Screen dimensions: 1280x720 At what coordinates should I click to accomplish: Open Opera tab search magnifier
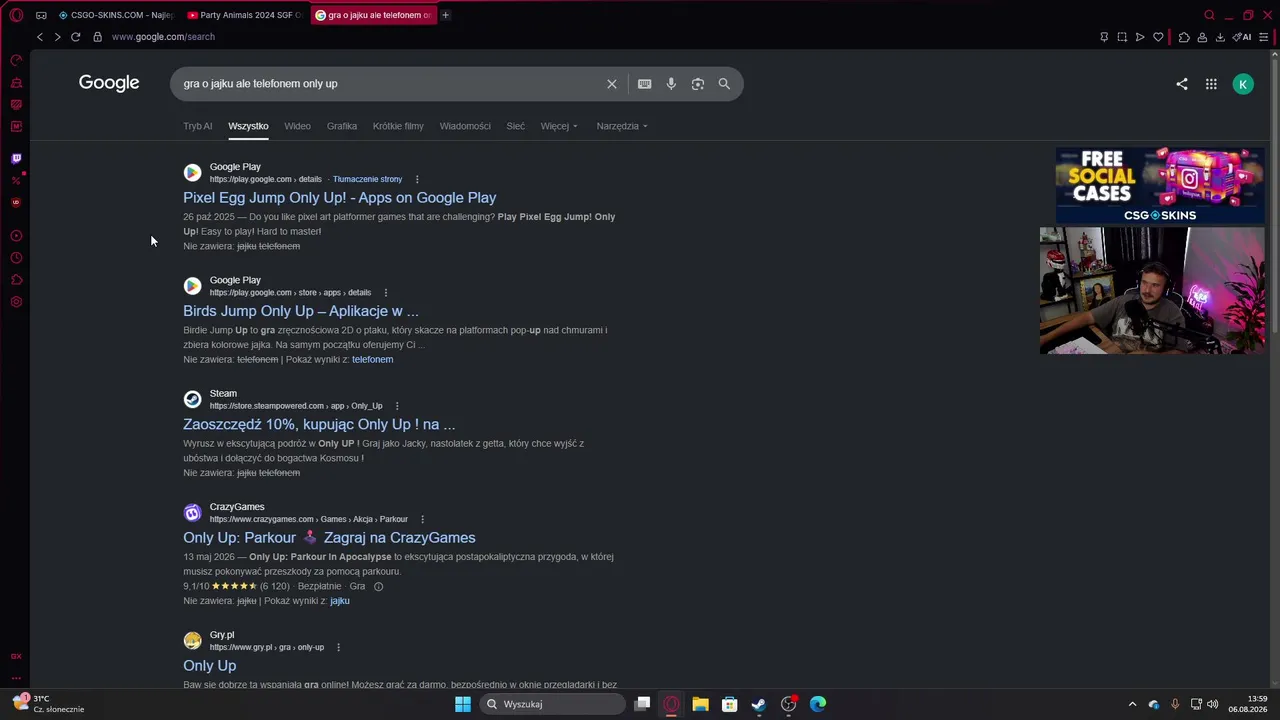pyautogui.click(x=1209, y=15)
